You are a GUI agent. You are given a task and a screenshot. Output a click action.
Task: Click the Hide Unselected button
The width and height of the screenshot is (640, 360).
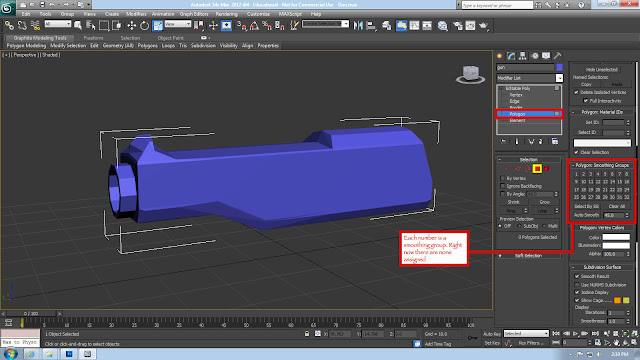602,69
